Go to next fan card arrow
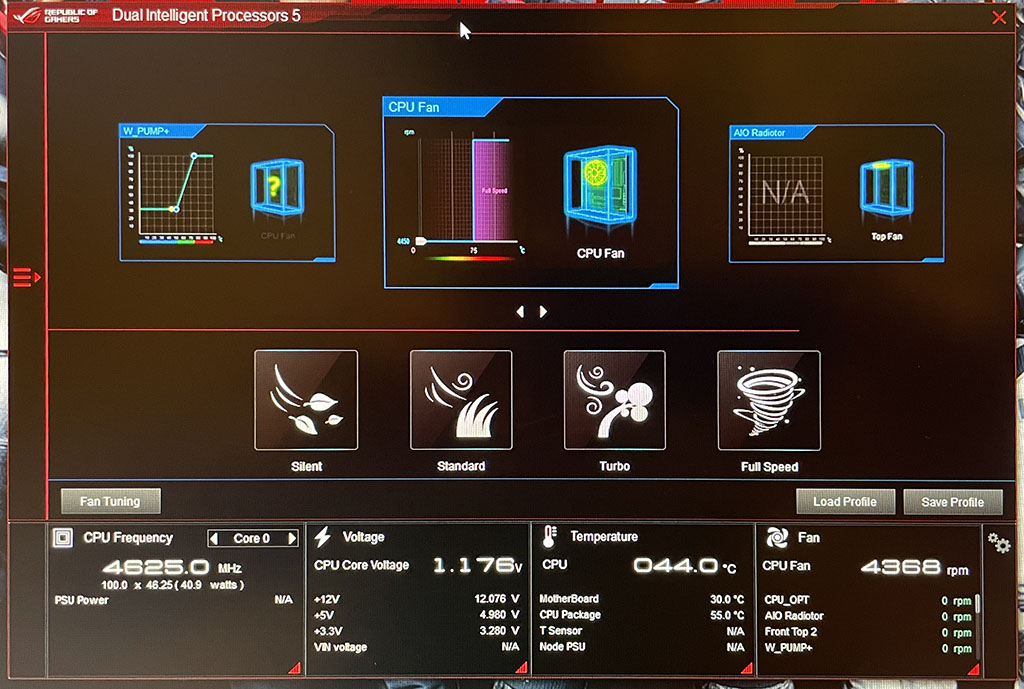This screenshot has width=1024, height=689. (543, 312)
